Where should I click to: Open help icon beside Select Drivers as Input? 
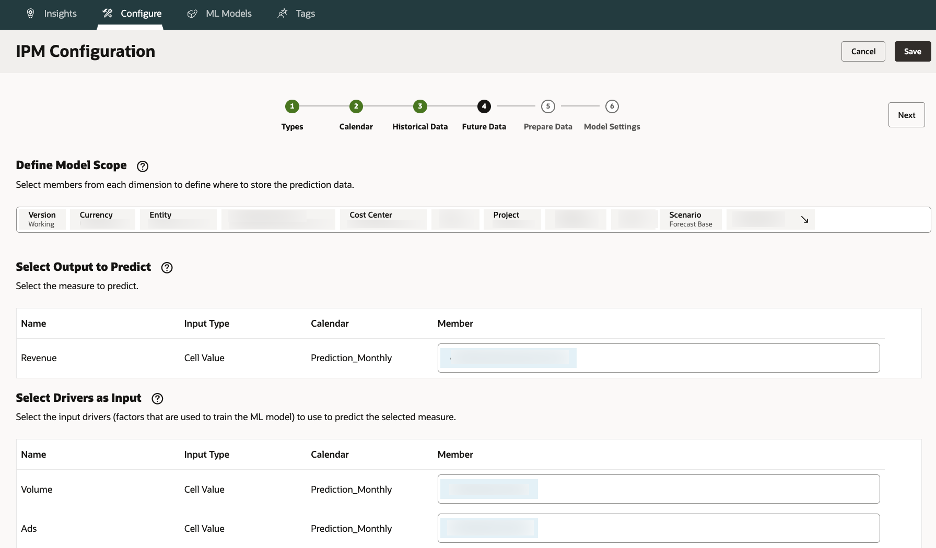(x=157, y=398)
